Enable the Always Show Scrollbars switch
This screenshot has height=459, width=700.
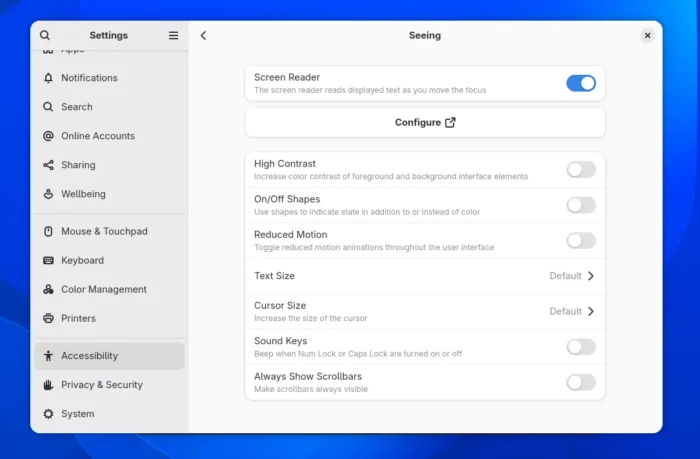click(x=581, y=382)
